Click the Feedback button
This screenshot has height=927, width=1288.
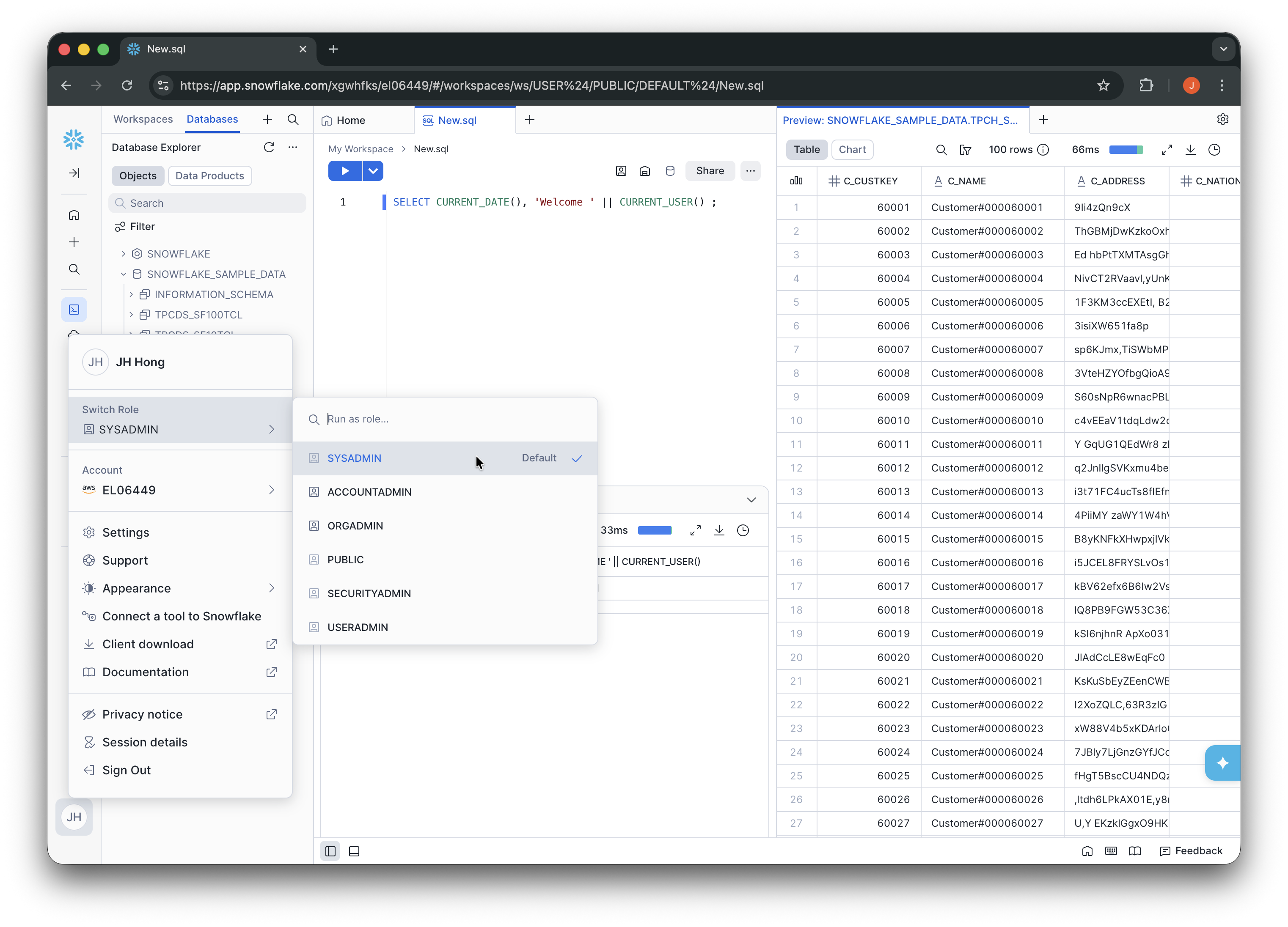point(1191,851)
